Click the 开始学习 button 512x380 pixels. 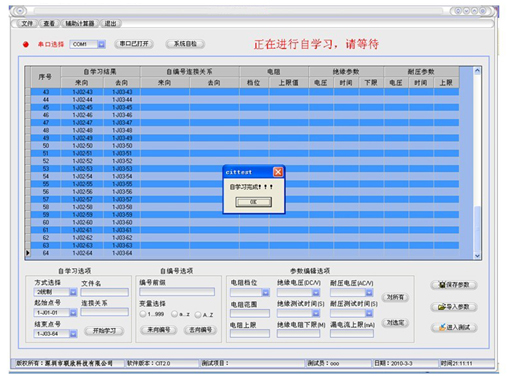(x=104, y=331)
